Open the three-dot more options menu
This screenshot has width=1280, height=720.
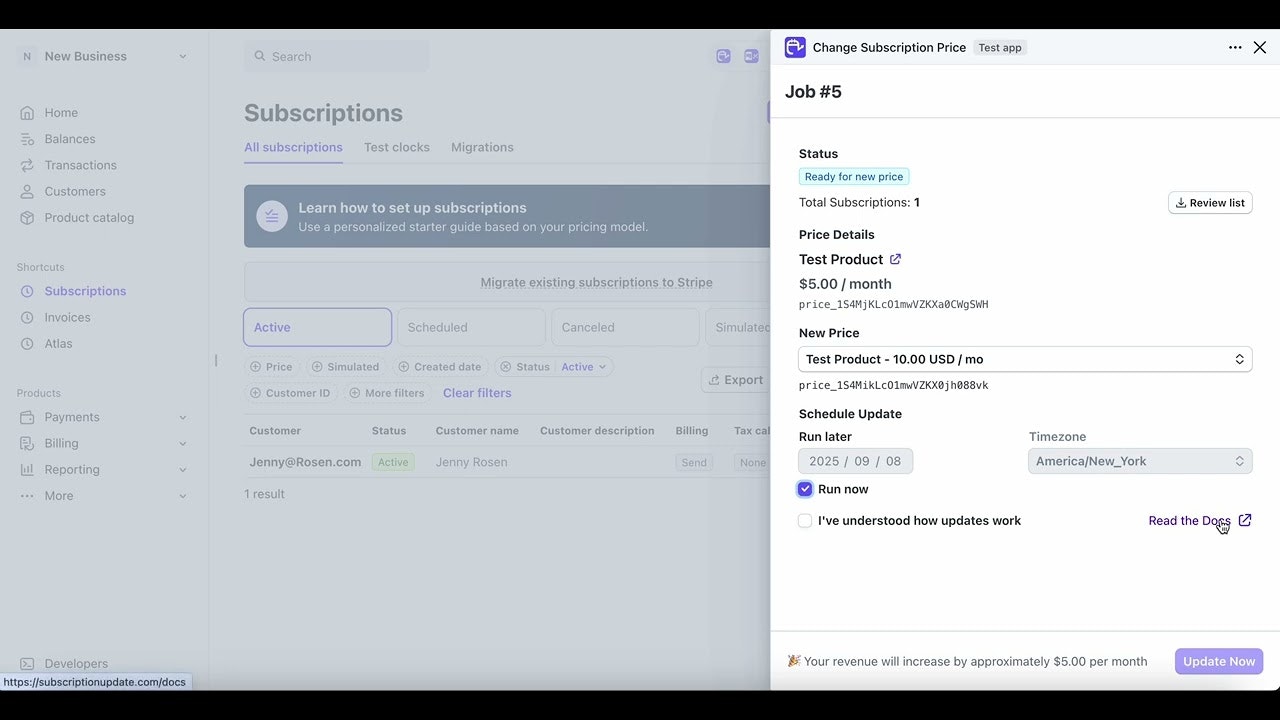tap(1235, 47)
